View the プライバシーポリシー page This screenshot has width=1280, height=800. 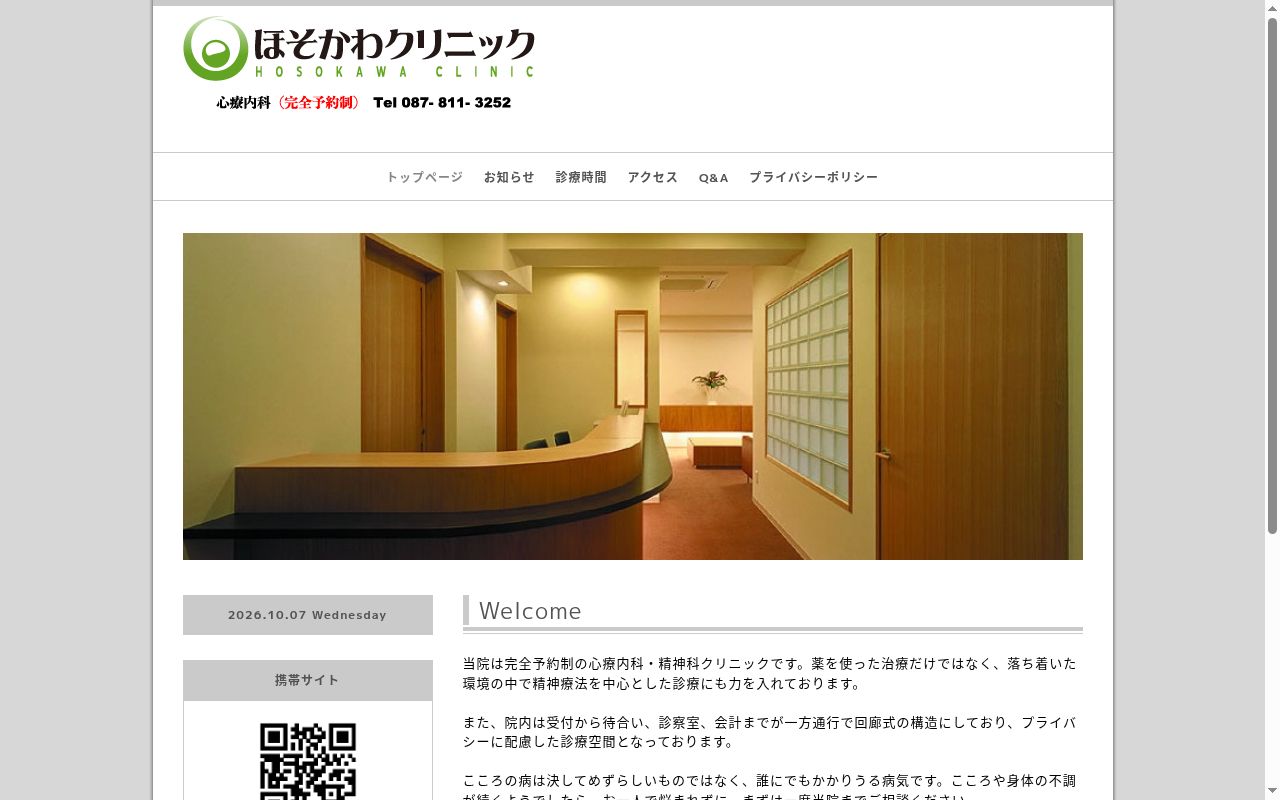(813, 177)
